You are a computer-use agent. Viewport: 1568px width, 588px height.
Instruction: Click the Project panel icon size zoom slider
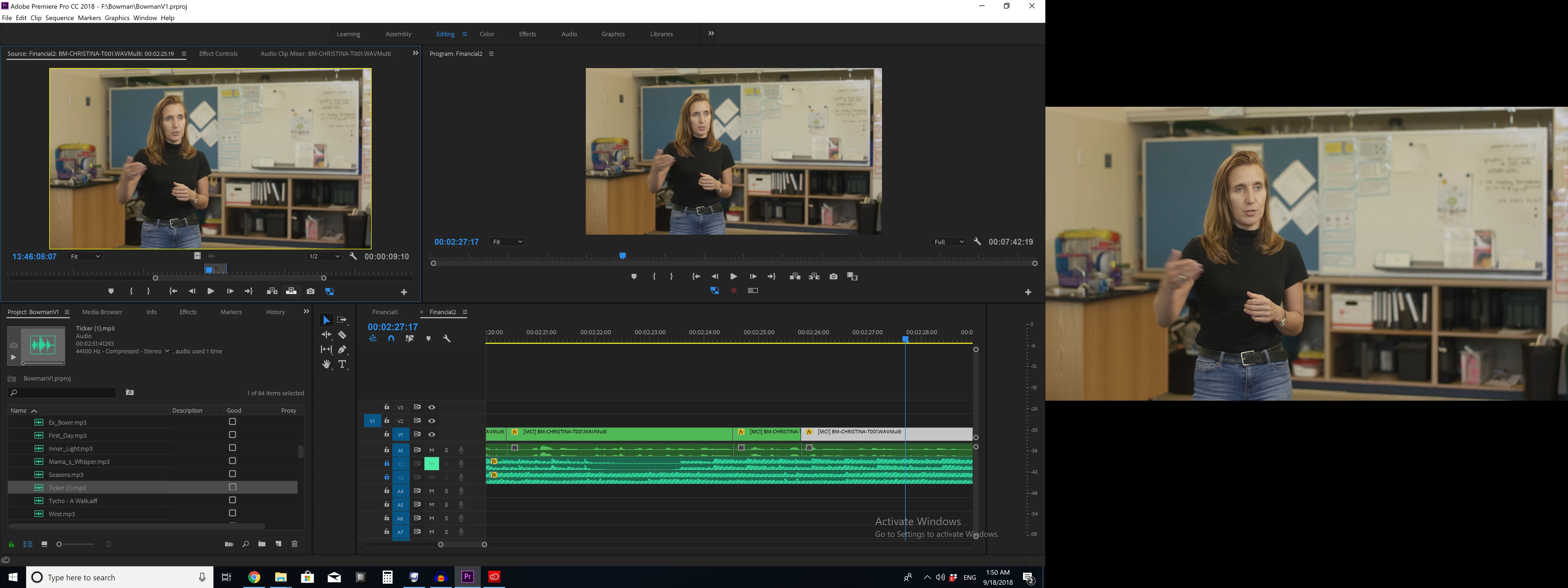tap(59, 544)
